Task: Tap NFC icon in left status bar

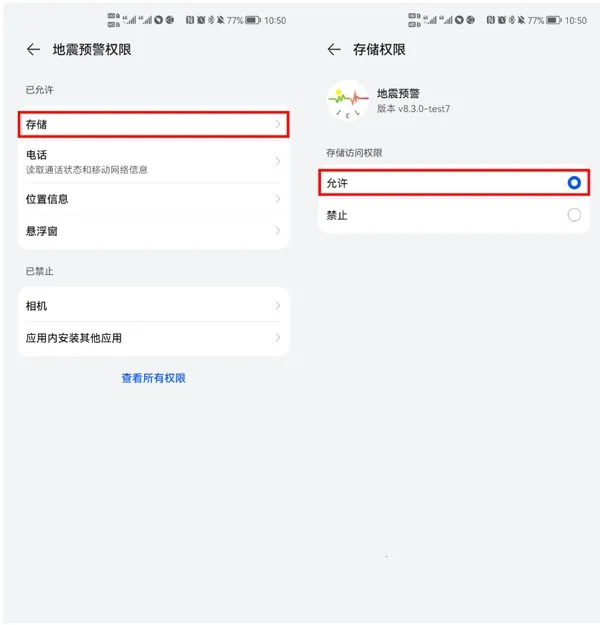Action: tap(190, 20)
